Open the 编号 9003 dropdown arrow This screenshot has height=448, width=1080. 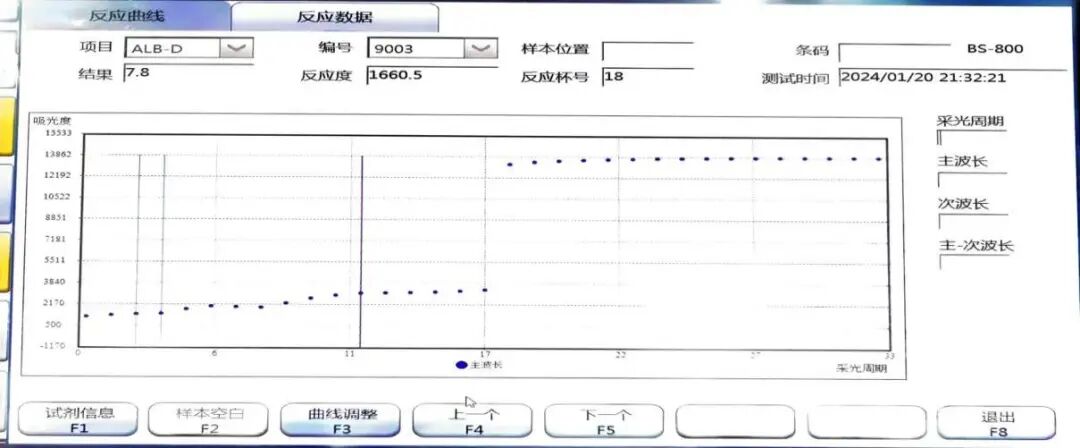click(x=481, y=48)
